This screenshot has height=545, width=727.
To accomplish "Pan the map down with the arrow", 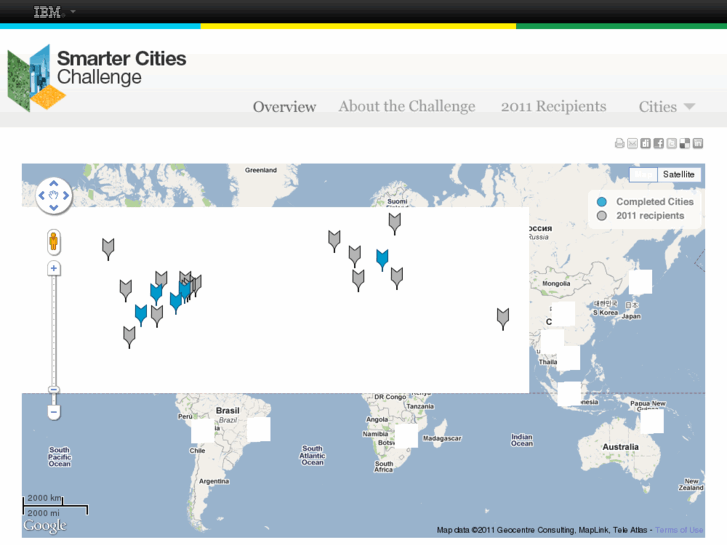I will coord(54,207).
